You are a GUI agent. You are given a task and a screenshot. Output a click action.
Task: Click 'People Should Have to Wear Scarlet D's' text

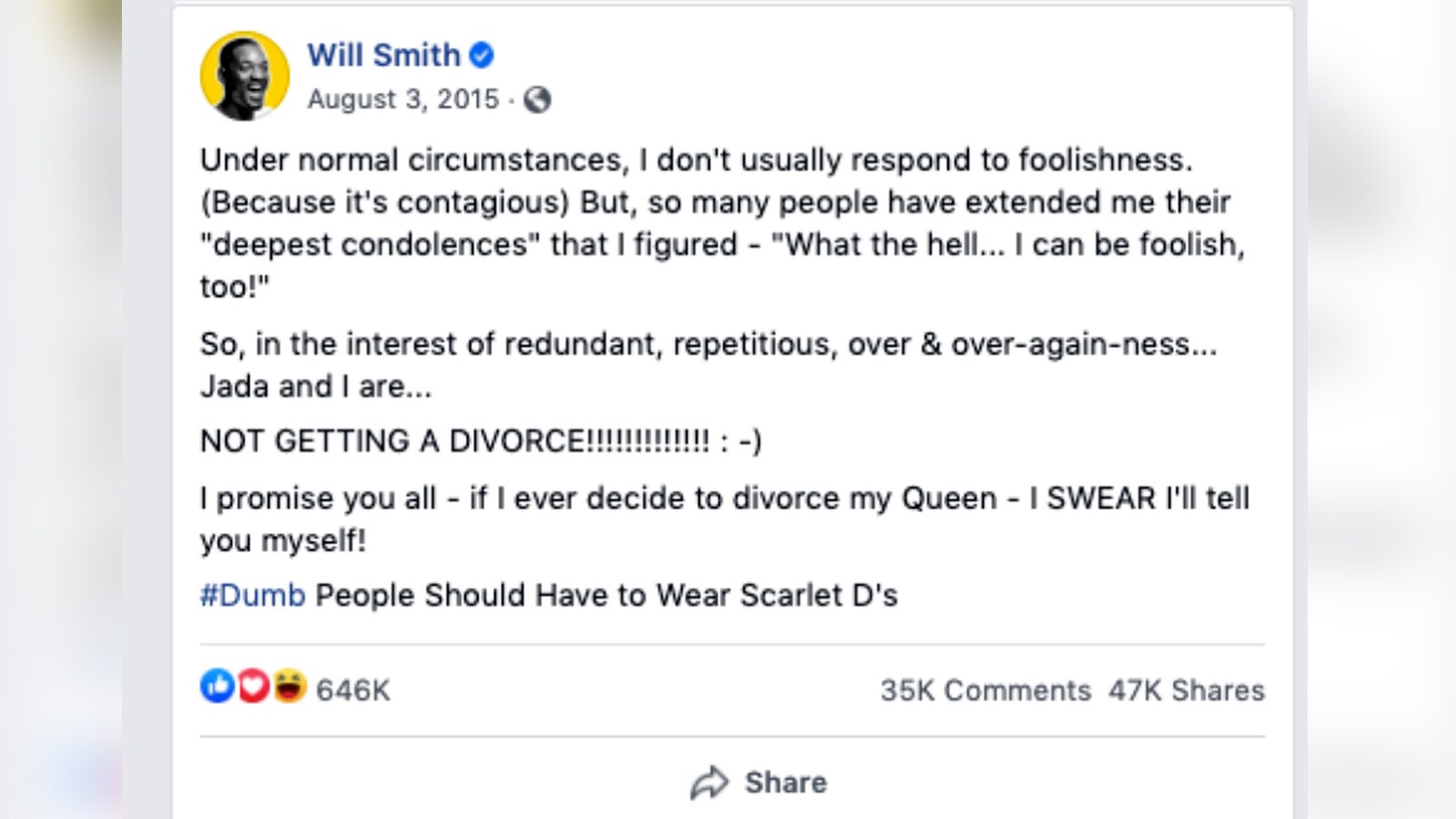[x=606, y=595]
